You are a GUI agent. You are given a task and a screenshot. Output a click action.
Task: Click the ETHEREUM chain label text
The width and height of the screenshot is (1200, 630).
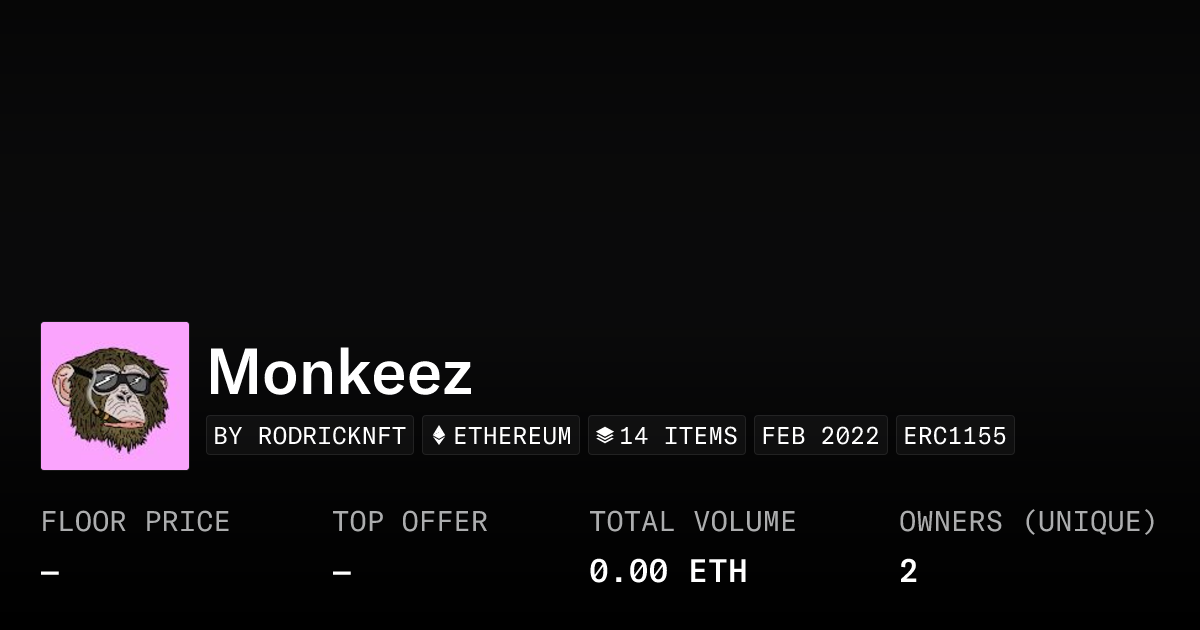coord(513,436)
